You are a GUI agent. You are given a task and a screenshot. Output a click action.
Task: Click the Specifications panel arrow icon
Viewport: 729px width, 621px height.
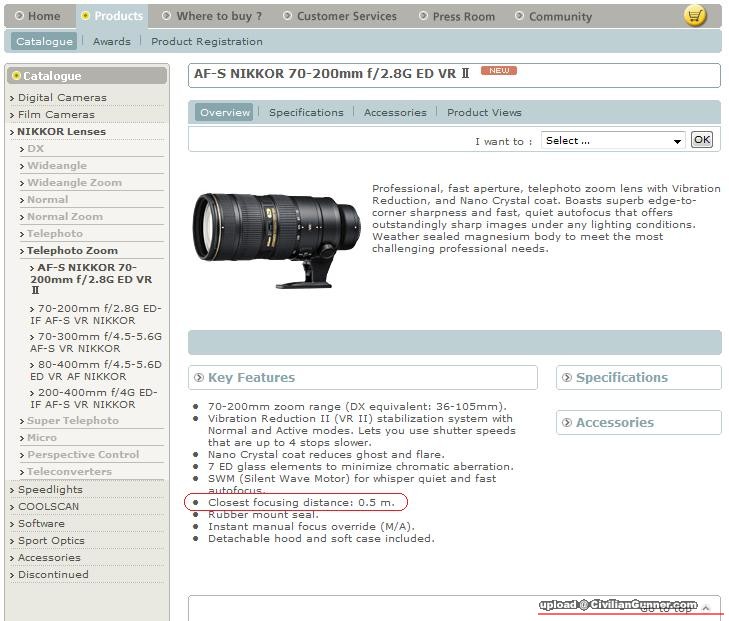567,378
